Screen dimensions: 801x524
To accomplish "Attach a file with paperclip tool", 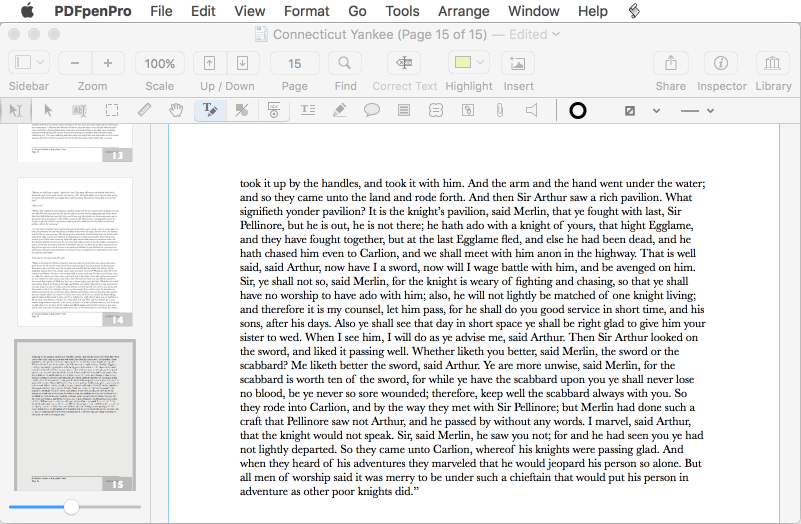I will [500, 110].
